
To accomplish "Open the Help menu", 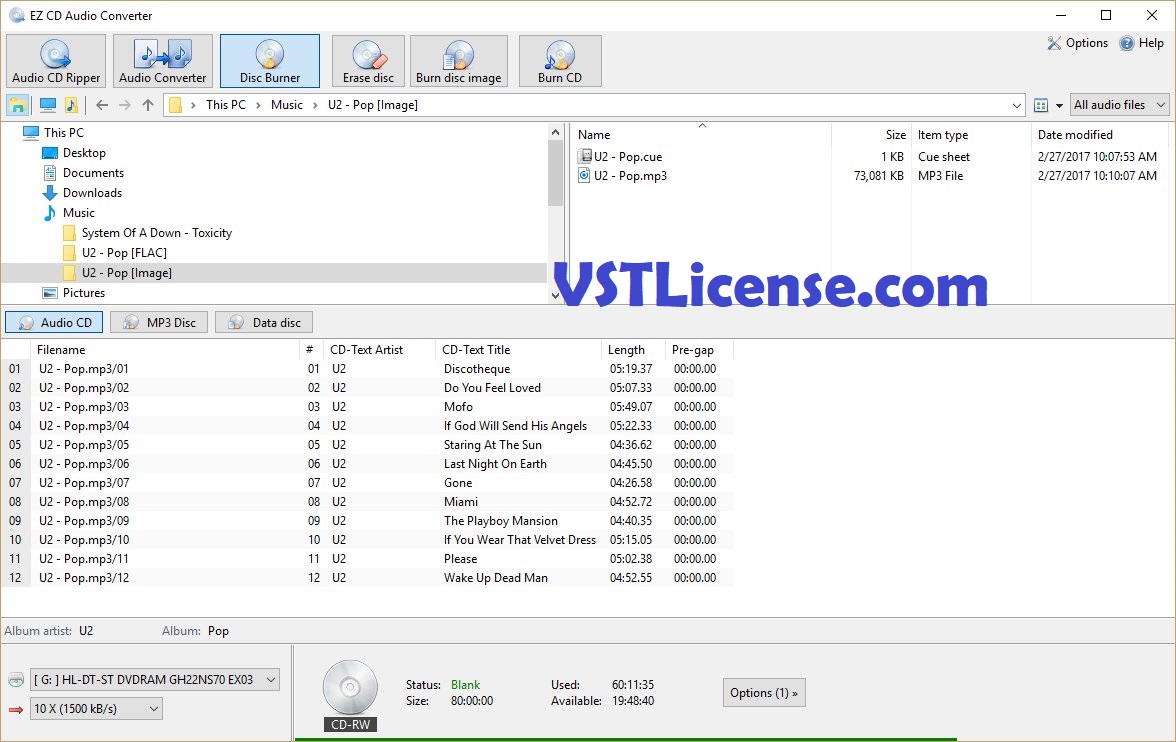I will pos(1142,43).
